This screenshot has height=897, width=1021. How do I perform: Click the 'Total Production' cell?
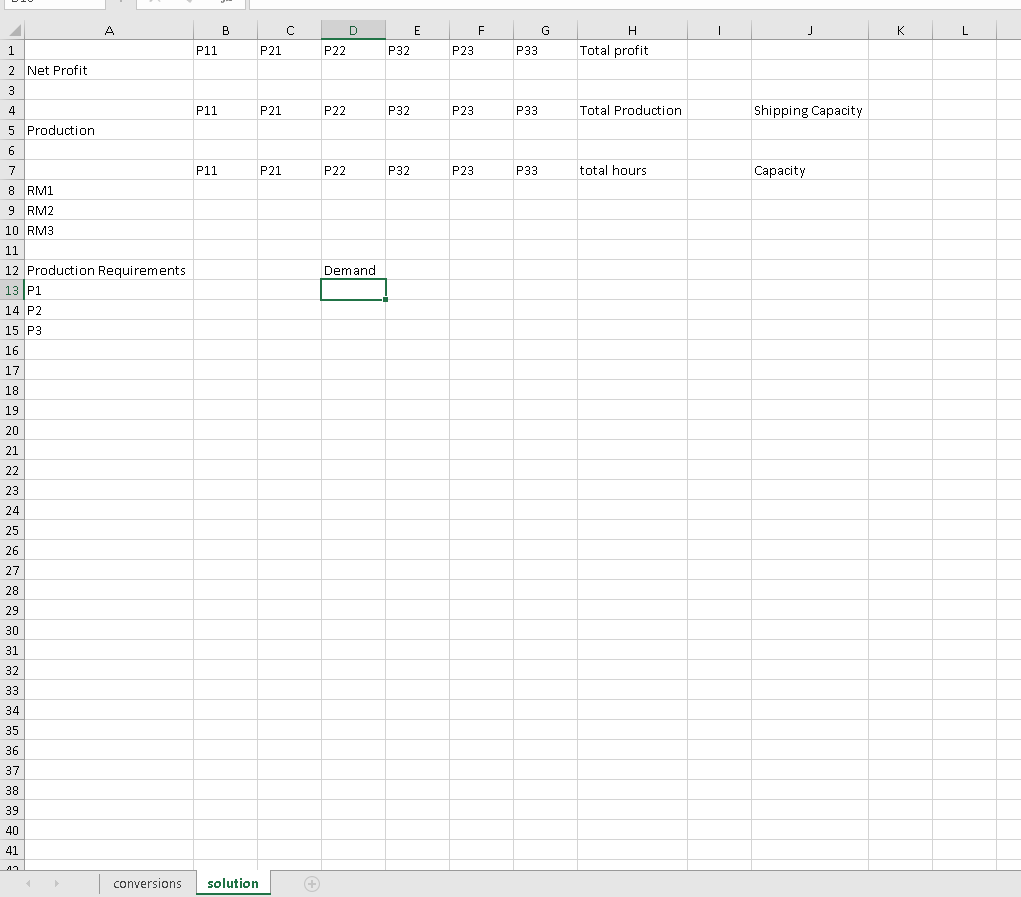[632, 110]
